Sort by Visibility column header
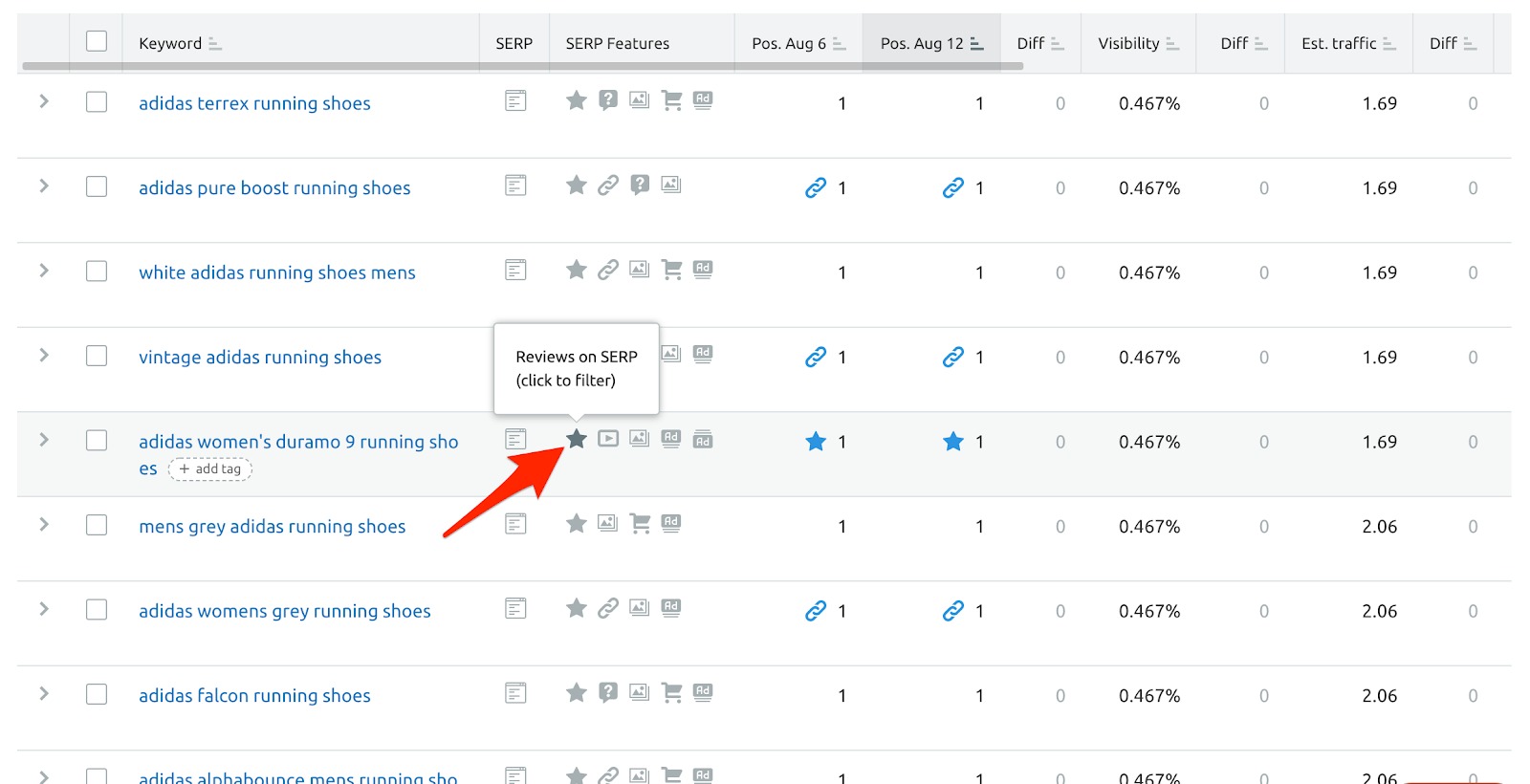The height and width of the screenshot is (784, 1530). click(1138, 43)
